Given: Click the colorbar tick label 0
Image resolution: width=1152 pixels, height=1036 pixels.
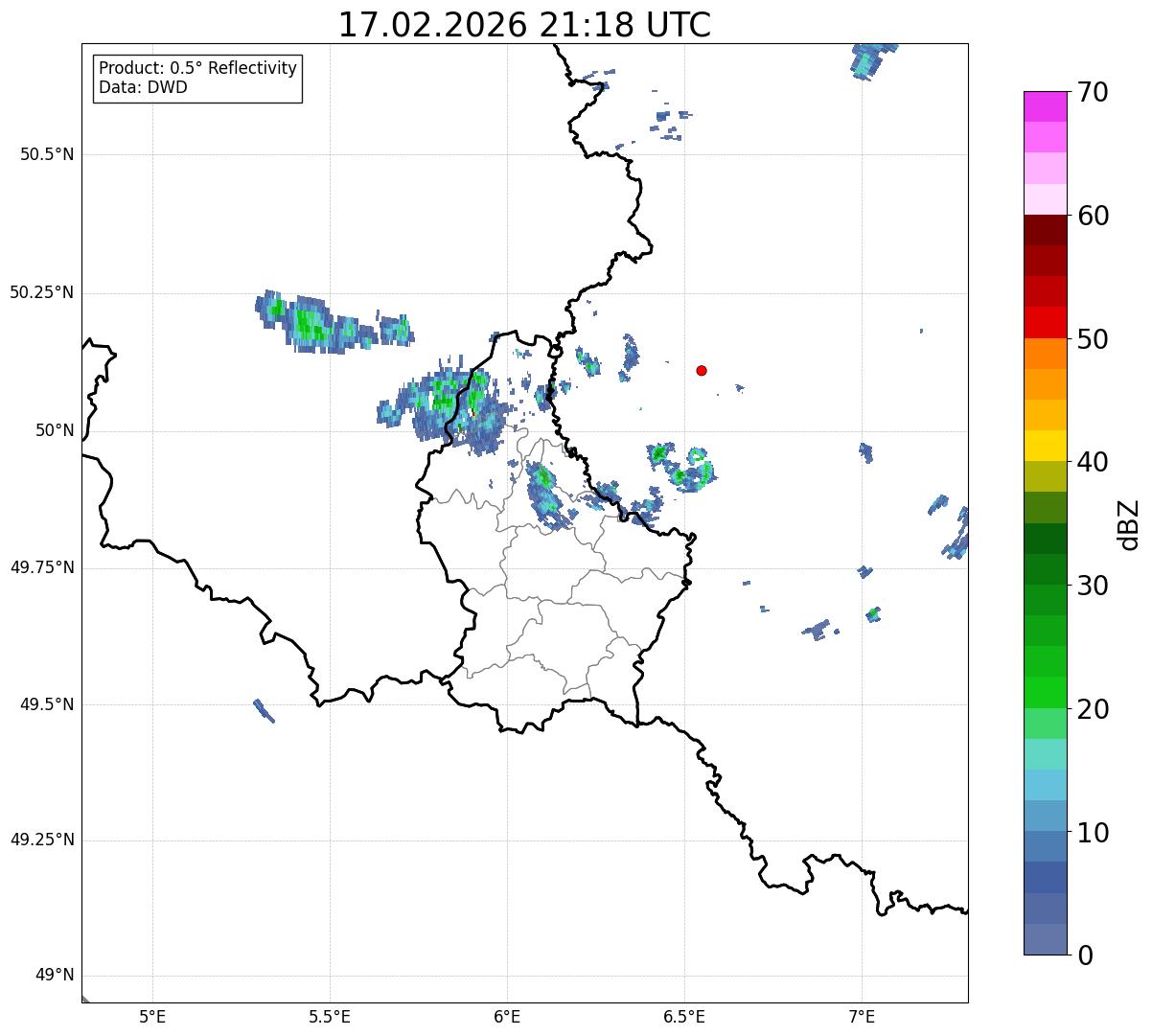Looking at the screenshot, I should 1085,955.
